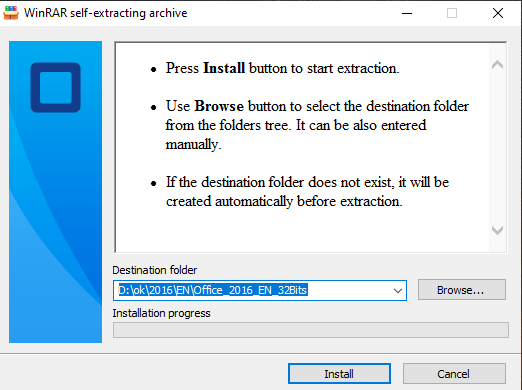The width and height of the screenshot is (522, 390).
Task: Cancel the extraction dialog
Action: [x=454, y=374]
